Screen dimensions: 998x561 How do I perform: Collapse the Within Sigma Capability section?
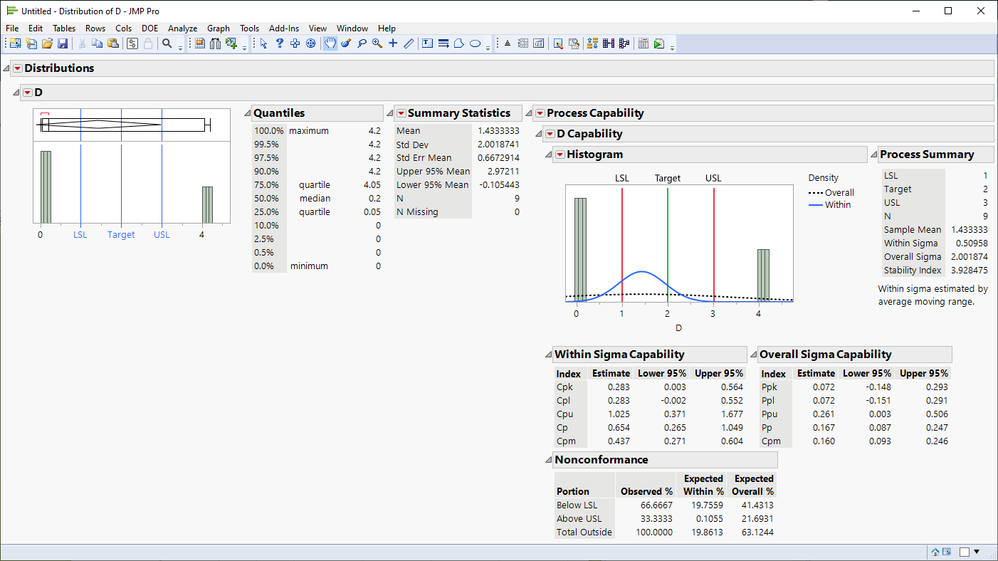click(x=548, y=354)
